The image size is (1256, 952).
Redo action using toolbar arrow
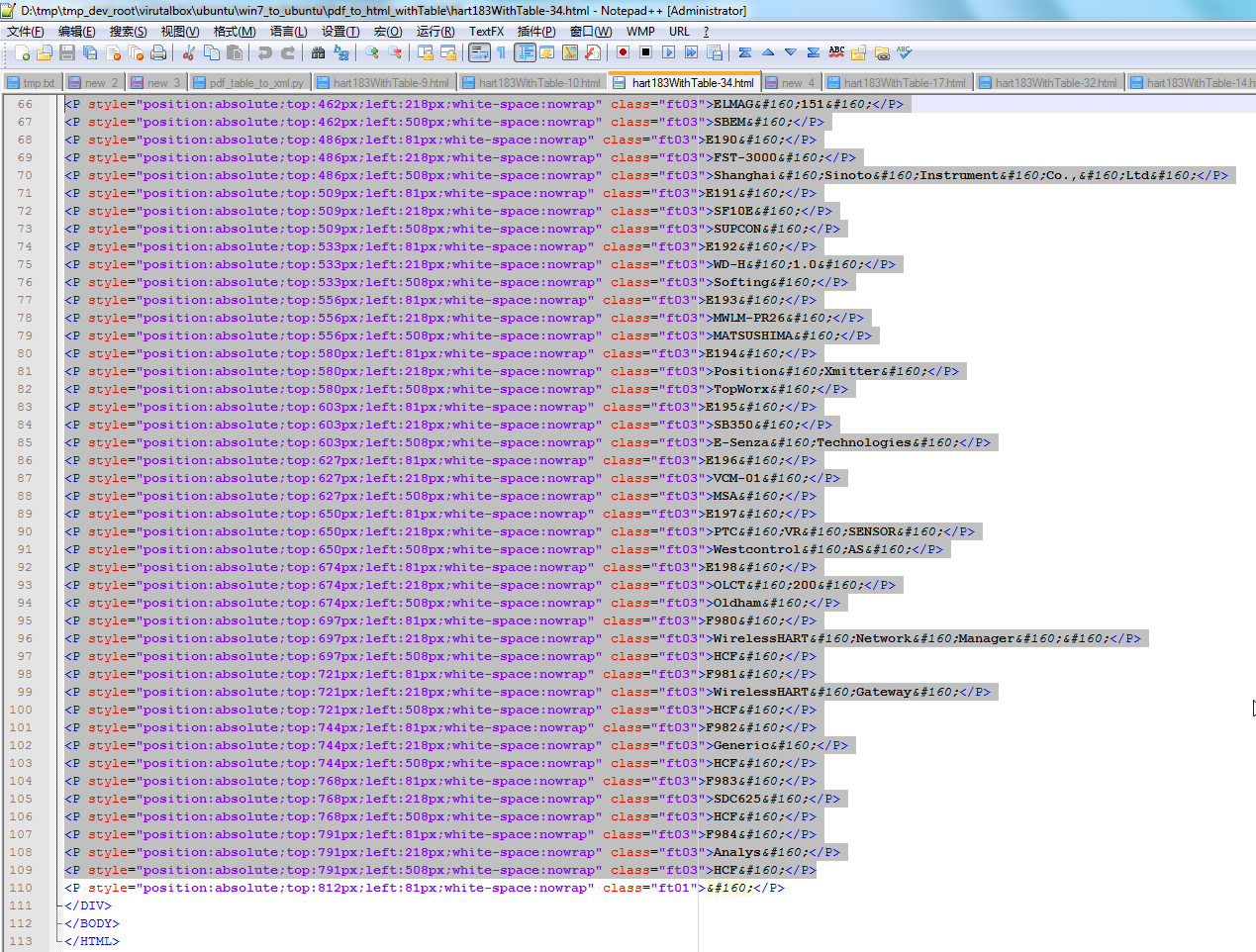[288, 52]
